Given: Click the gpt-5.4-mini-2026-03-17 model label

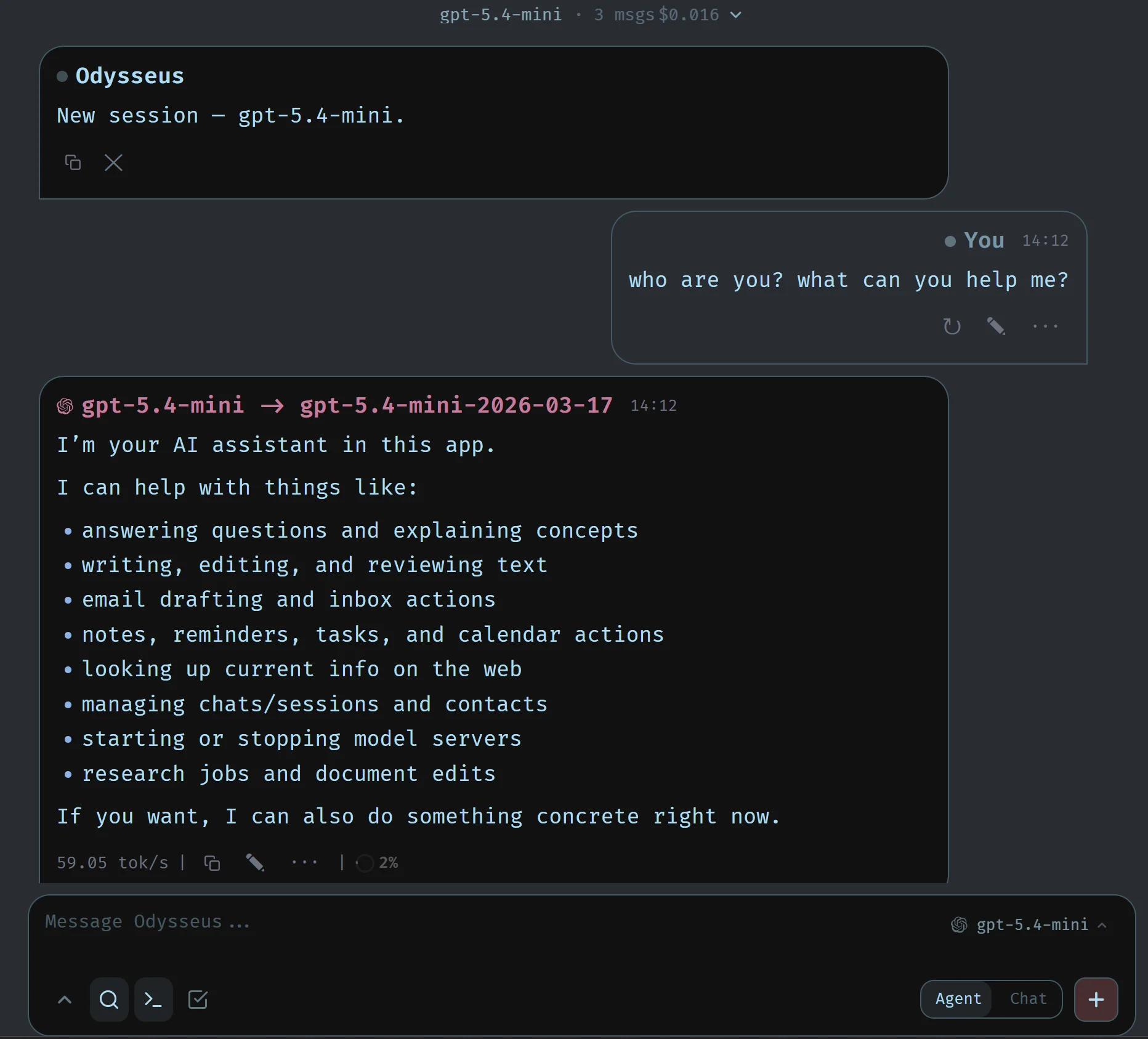Looking at the screenshot, I should click(456, 405).
